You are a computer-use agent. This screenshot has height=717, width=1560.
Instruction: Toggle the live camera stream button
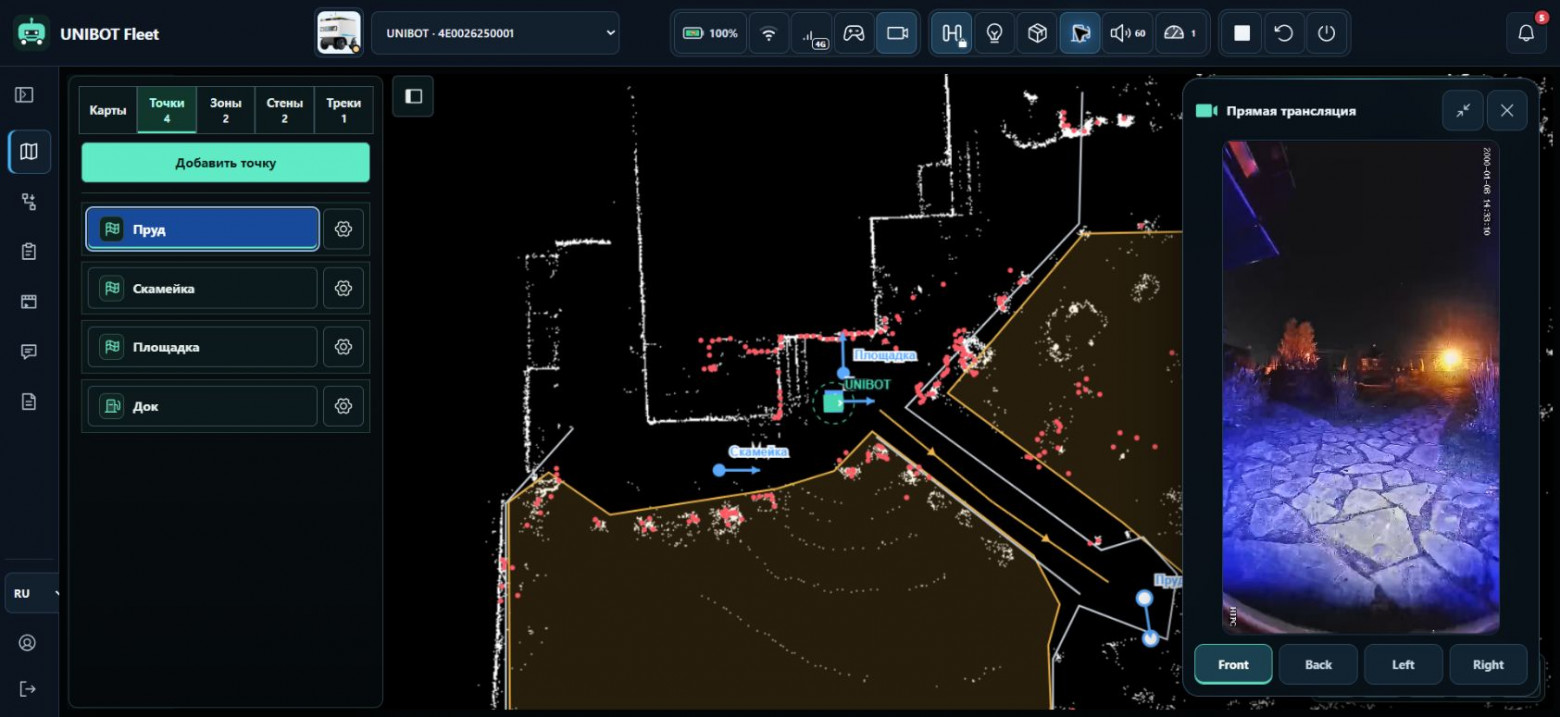897,33
